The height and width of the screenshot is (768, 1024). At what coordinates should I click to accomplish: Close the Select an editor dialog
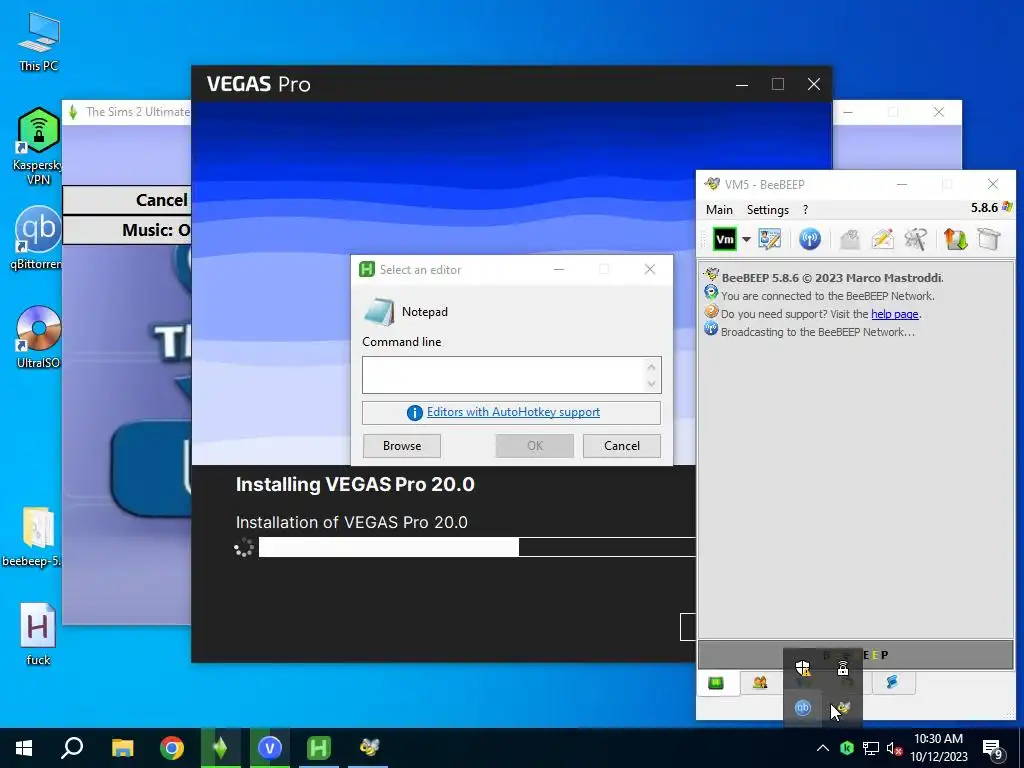point(649,269)
